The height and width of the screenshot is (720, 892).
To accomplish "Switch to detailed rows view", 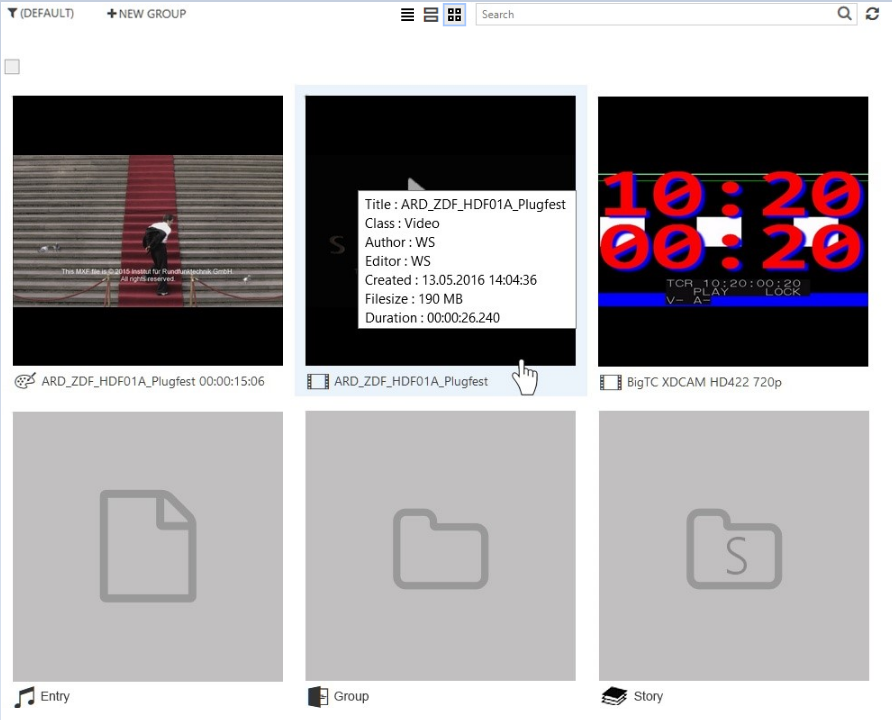I will pos(431,15).
